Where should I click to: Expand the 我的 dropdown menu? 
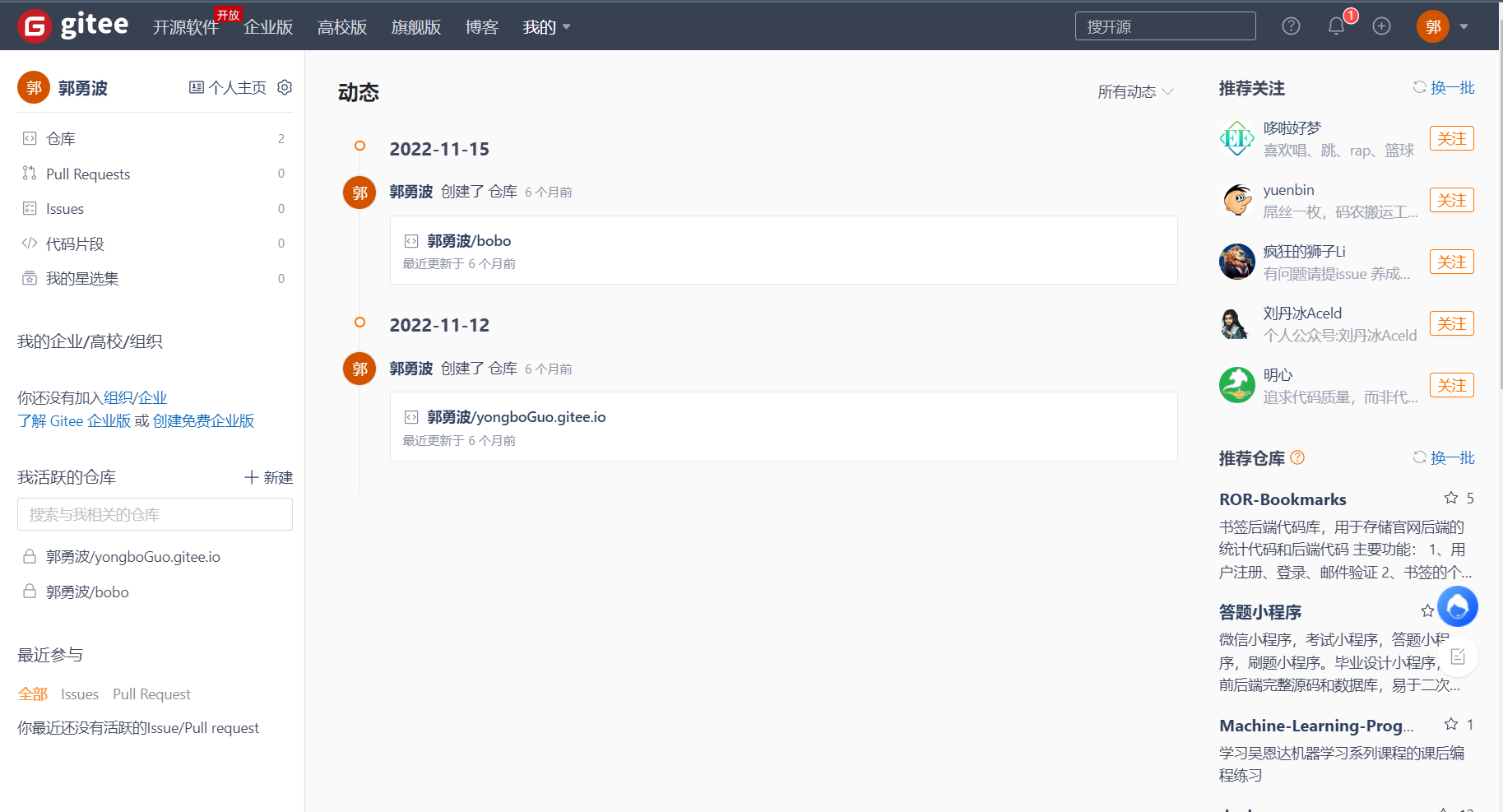[x=547, y=27]
